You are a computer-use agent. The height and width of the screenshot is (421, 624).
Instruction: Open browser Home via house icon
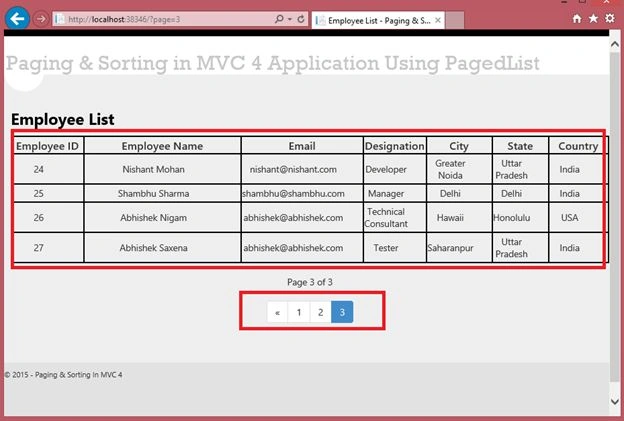point(577,18)
